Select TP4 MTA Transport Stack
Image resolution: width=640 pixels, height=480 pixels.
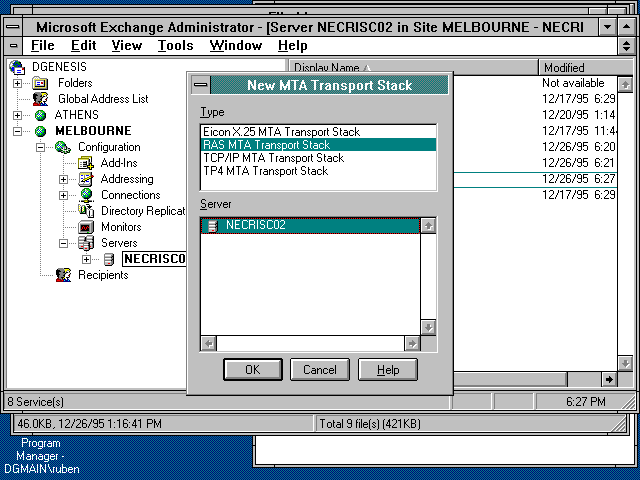[x=318, y=171]
